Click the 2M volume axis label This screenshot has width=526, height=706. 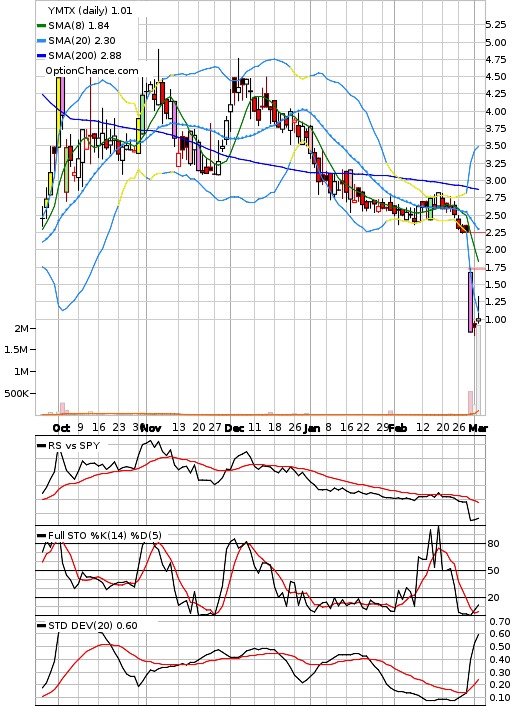click(21, 329)
